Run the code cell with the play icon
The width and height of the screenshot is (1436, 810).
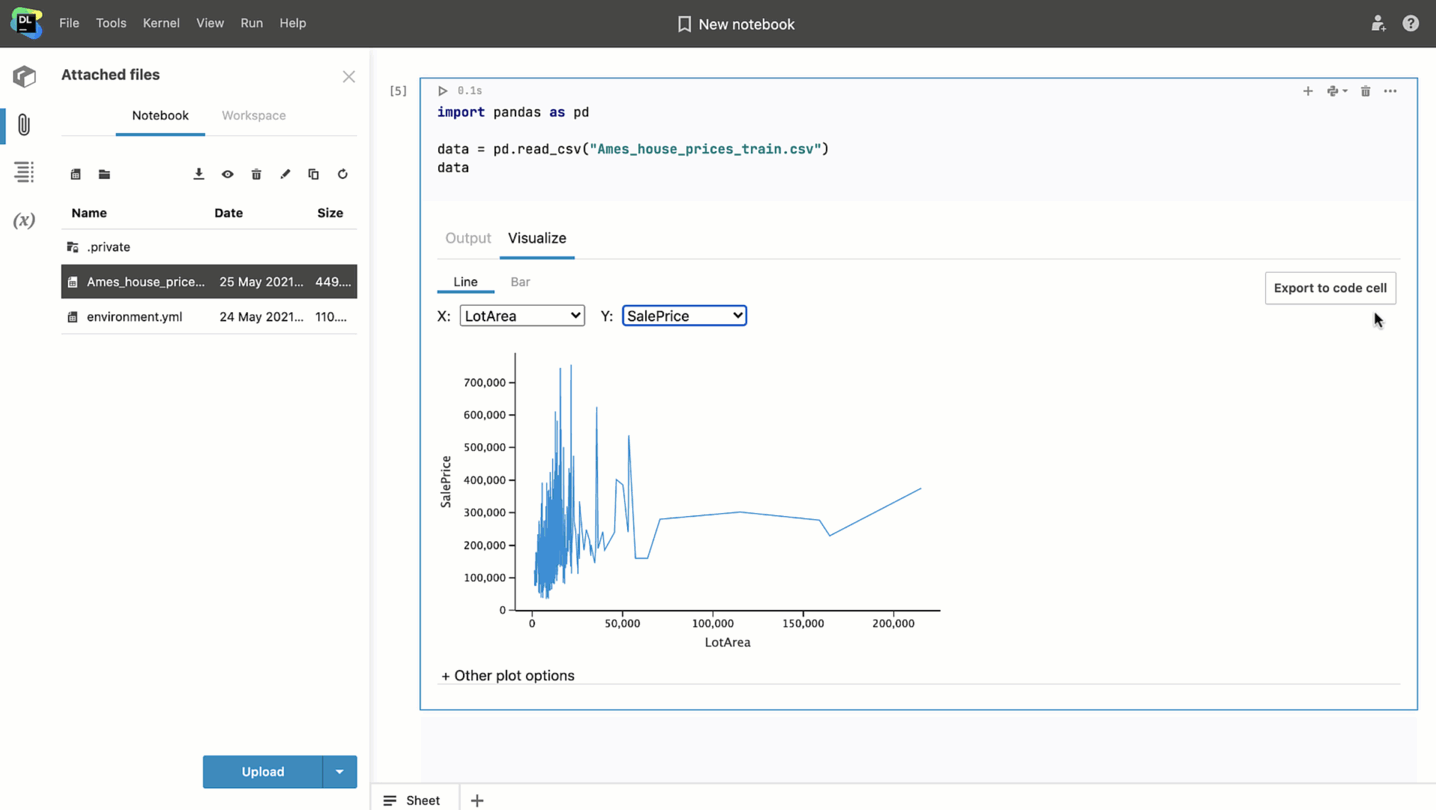coord(442,90)
